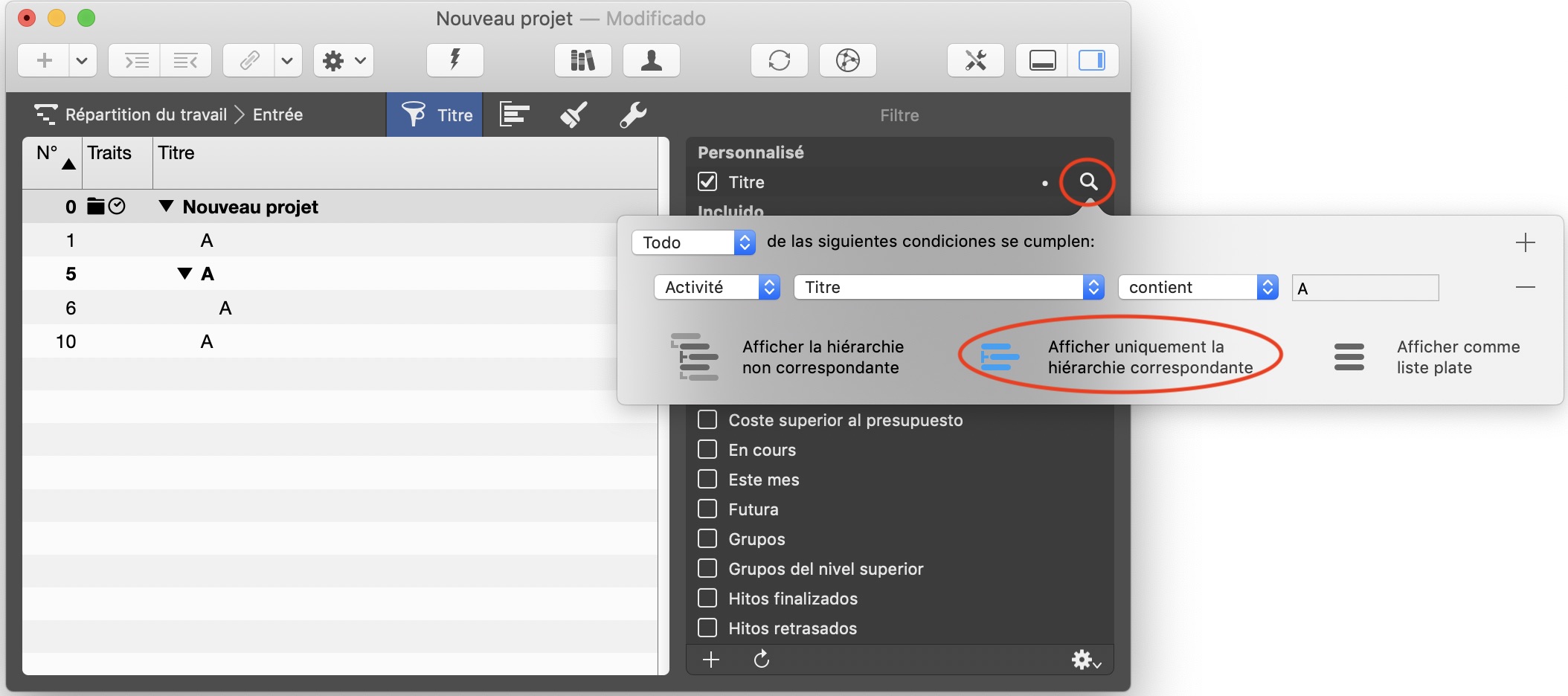
Task: Add a condition with the plus button
Action: coord(1525,242)
